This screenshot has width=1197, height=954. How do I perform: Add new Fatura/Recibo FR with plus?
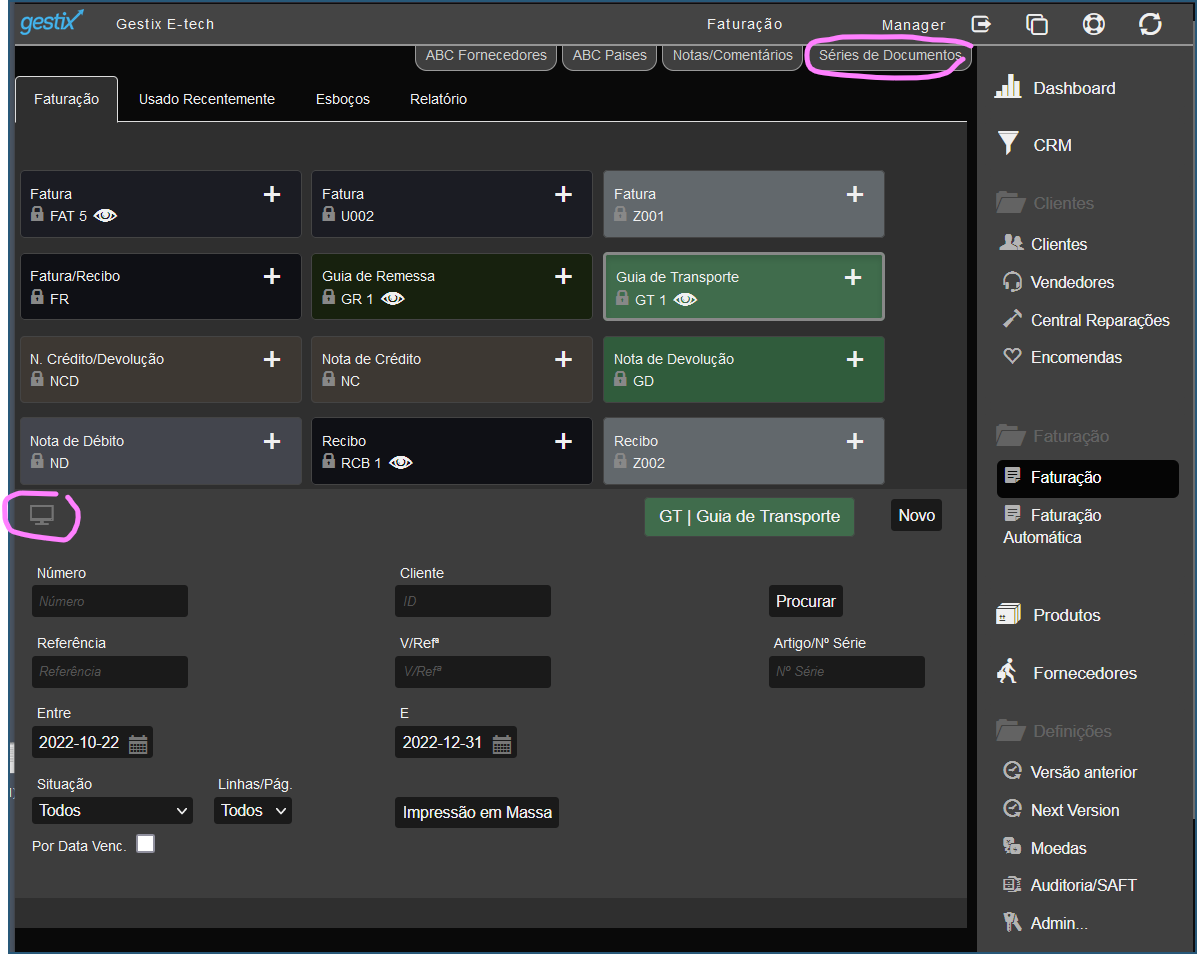[x=272, y=276]
